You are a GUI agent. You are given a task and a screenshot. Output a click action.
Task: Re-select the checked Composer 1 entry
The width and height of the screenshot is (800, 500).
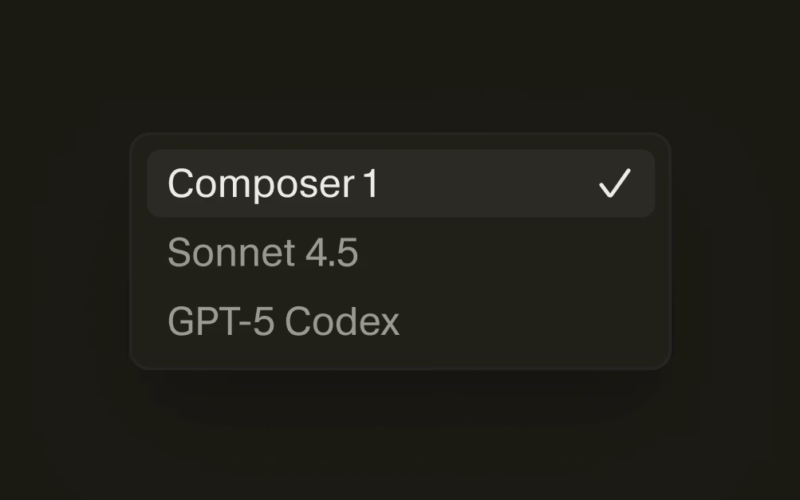(x=400, y=184)
